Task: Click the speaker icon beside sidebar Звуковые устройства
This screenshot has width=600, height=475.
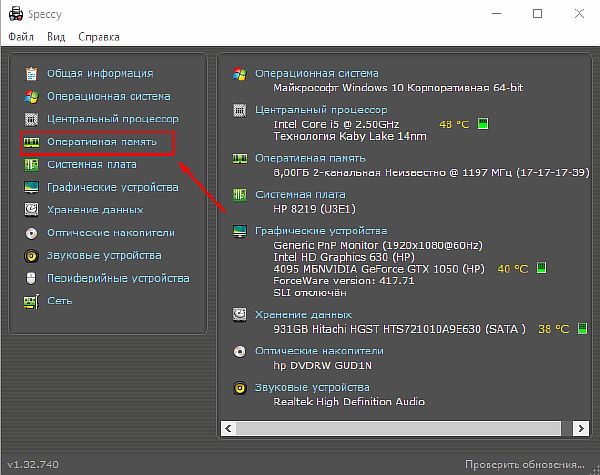Action: (x=31, y=256)
